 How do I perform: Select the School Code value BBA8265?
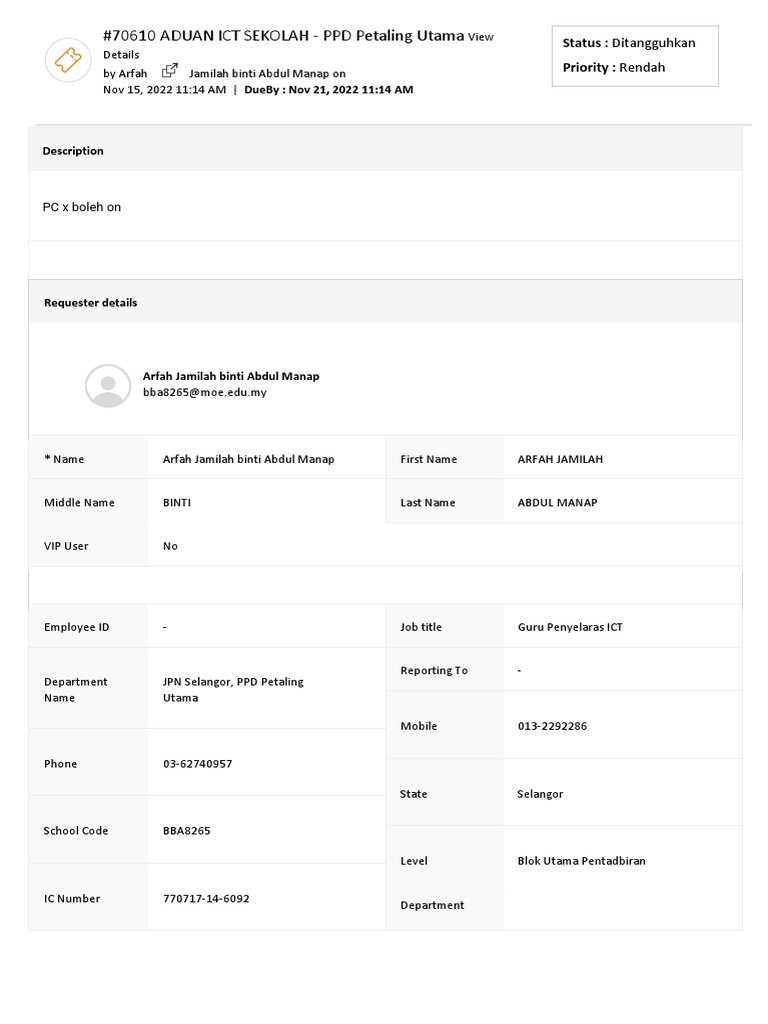(x=187, y=831)
